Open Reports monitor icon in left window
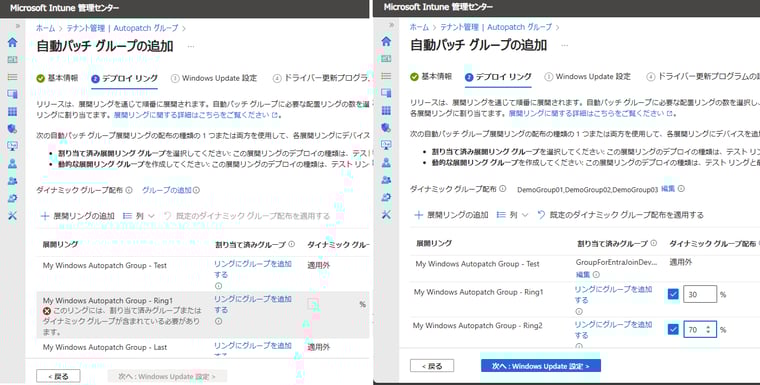 coord(13,146)
